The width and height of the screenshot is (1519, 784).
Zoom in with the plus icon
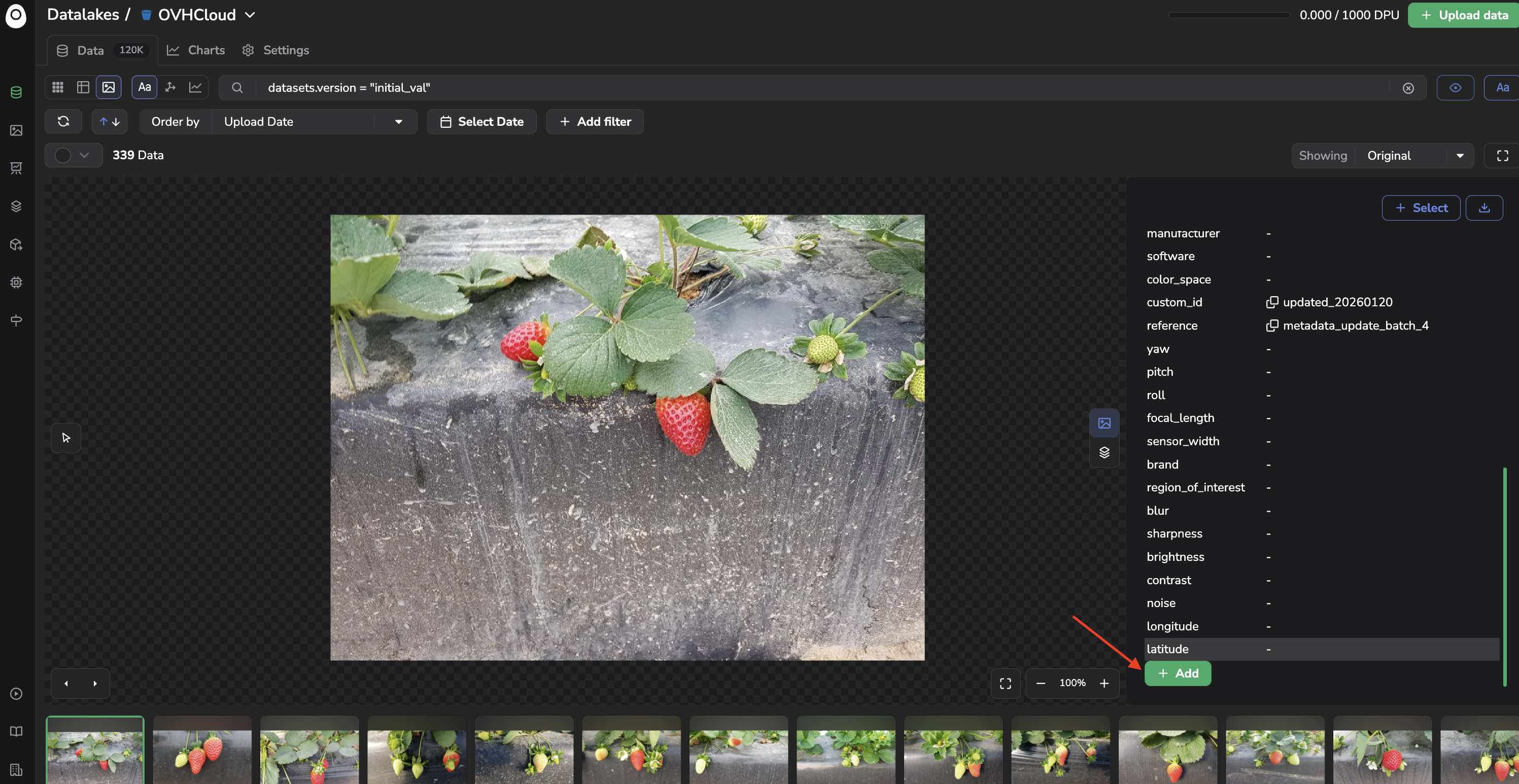[x=1104, y=683]
